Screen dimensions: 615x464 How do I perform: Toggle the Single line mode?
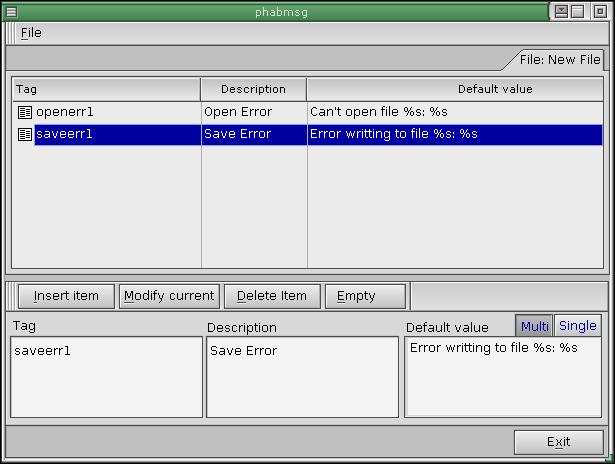(x=577, y=326)
